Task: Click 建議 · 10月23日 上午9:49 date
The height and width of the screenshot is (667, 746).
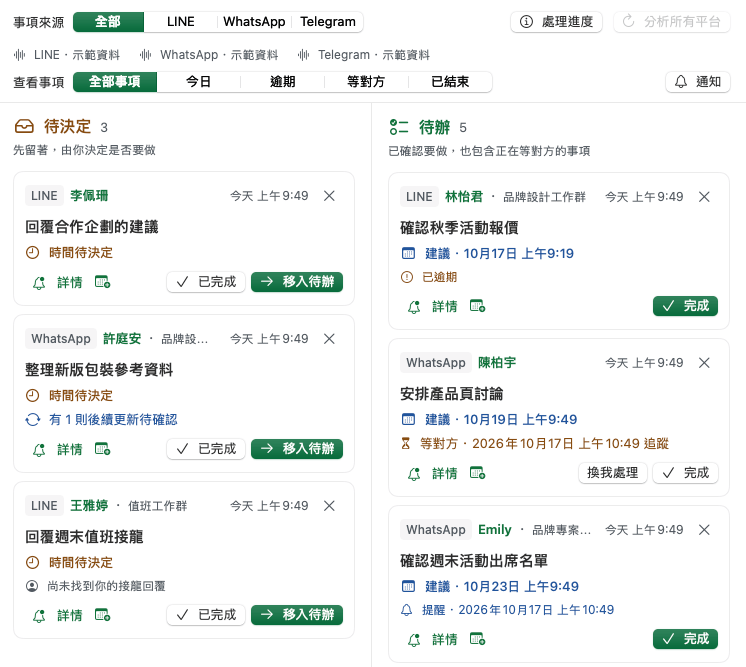Action: pyautogui.click(x=490, y=587)
